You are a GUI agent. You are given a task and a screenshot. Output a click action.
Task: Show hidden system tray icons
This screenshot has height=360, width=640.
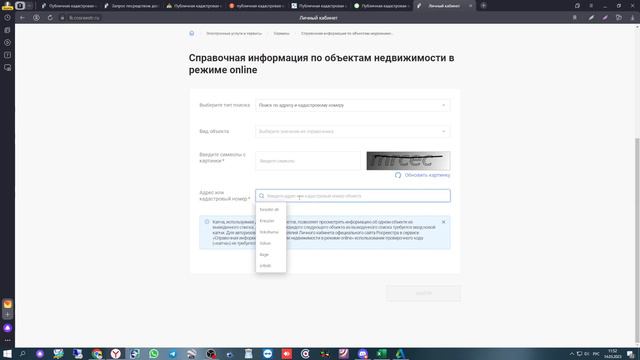pyautogui.click(x=572, y=353)
